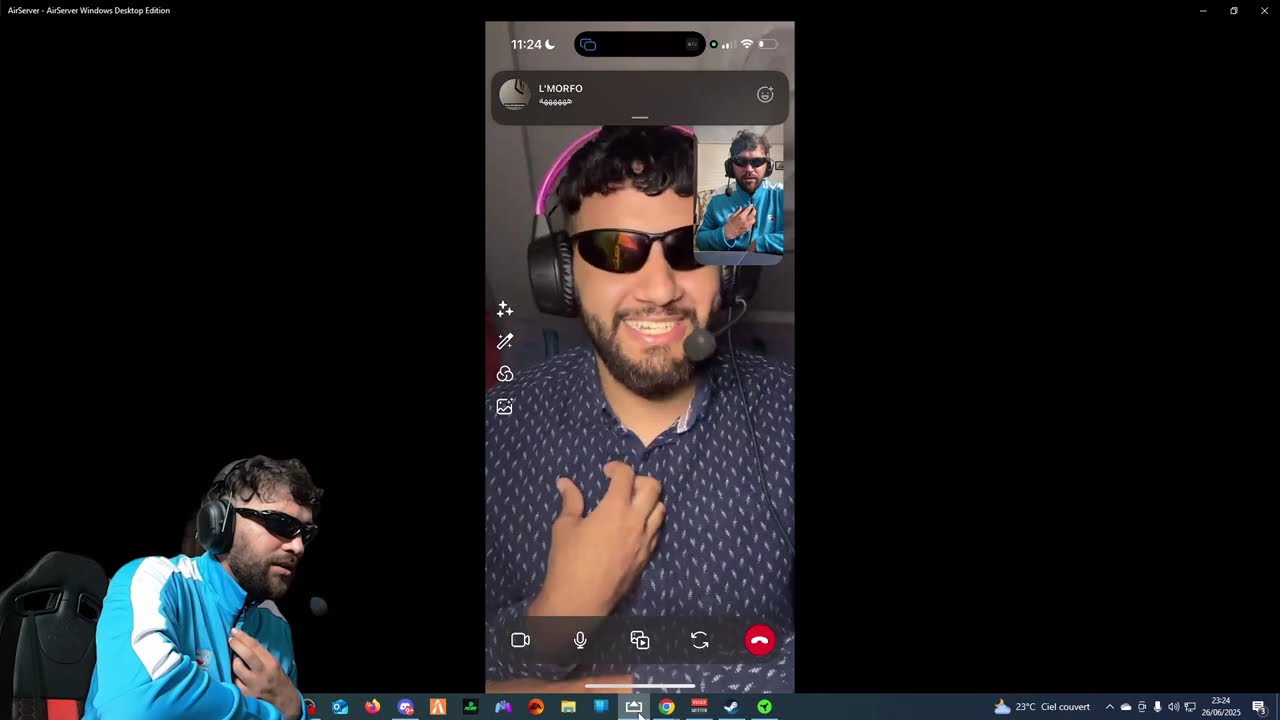This screenshot has width=1280, height=720.
Task: Toggle the video camera in the call
Action: 520,640
